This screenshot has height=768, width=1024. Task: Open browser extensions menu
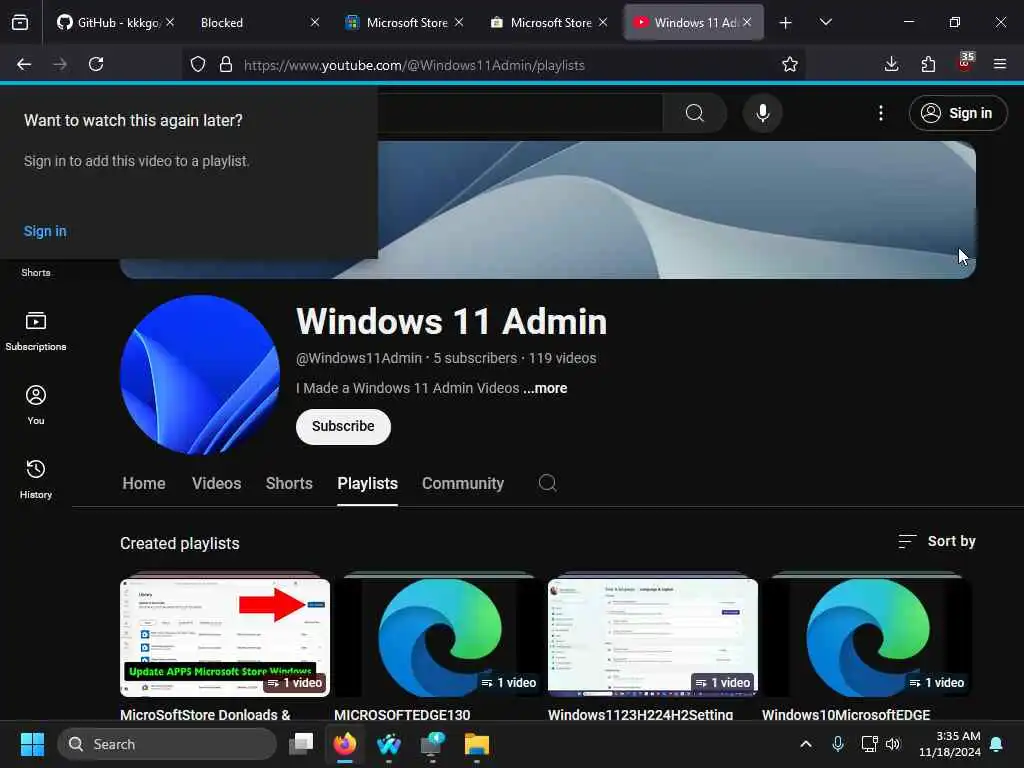click(928, 64)
